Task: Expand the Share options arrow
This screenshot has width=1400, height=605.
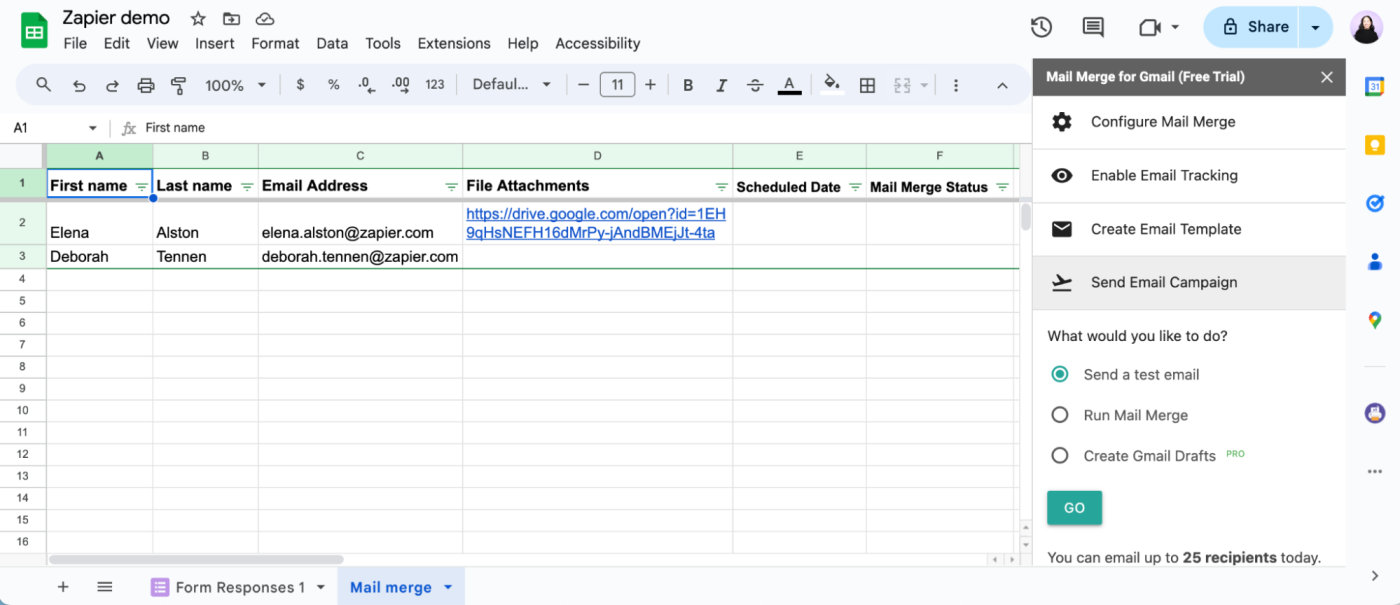Action: click(x=1316, y=27)
